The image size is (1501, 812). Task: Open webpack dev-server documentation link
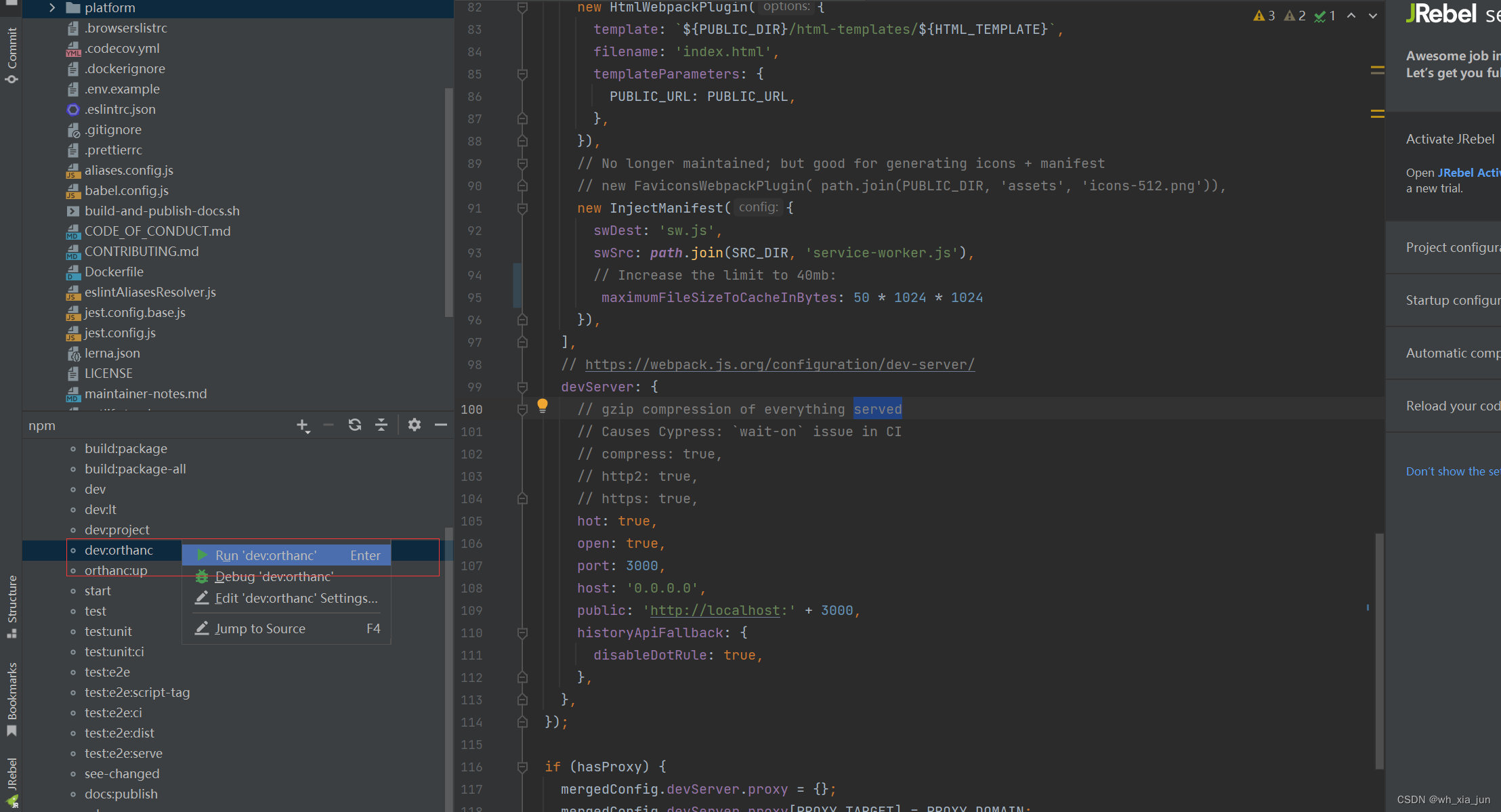point(779,364)
